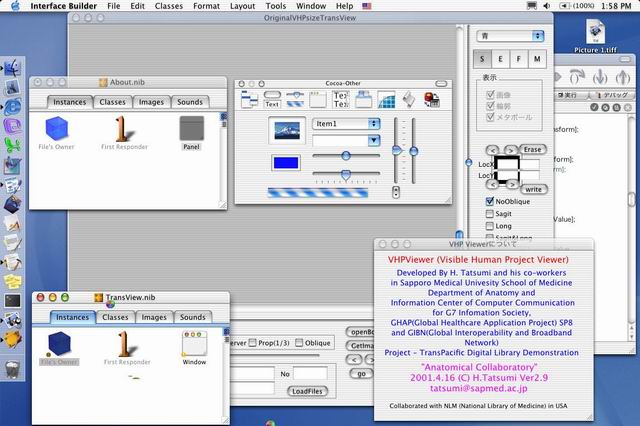Open the volume icon in menu bar

pos(547,6)
